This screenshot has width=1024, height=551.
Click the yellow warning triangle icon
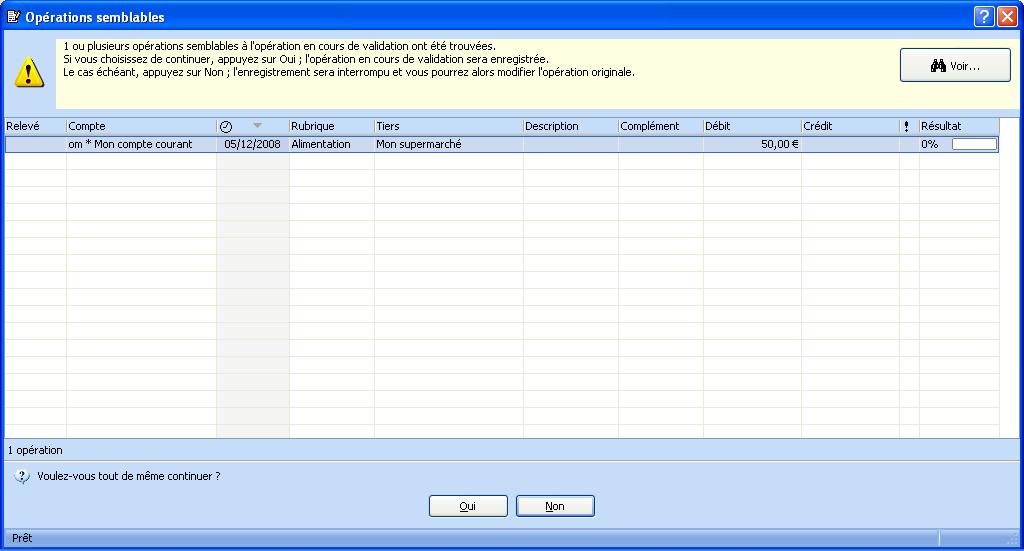[x=29, y=72]
